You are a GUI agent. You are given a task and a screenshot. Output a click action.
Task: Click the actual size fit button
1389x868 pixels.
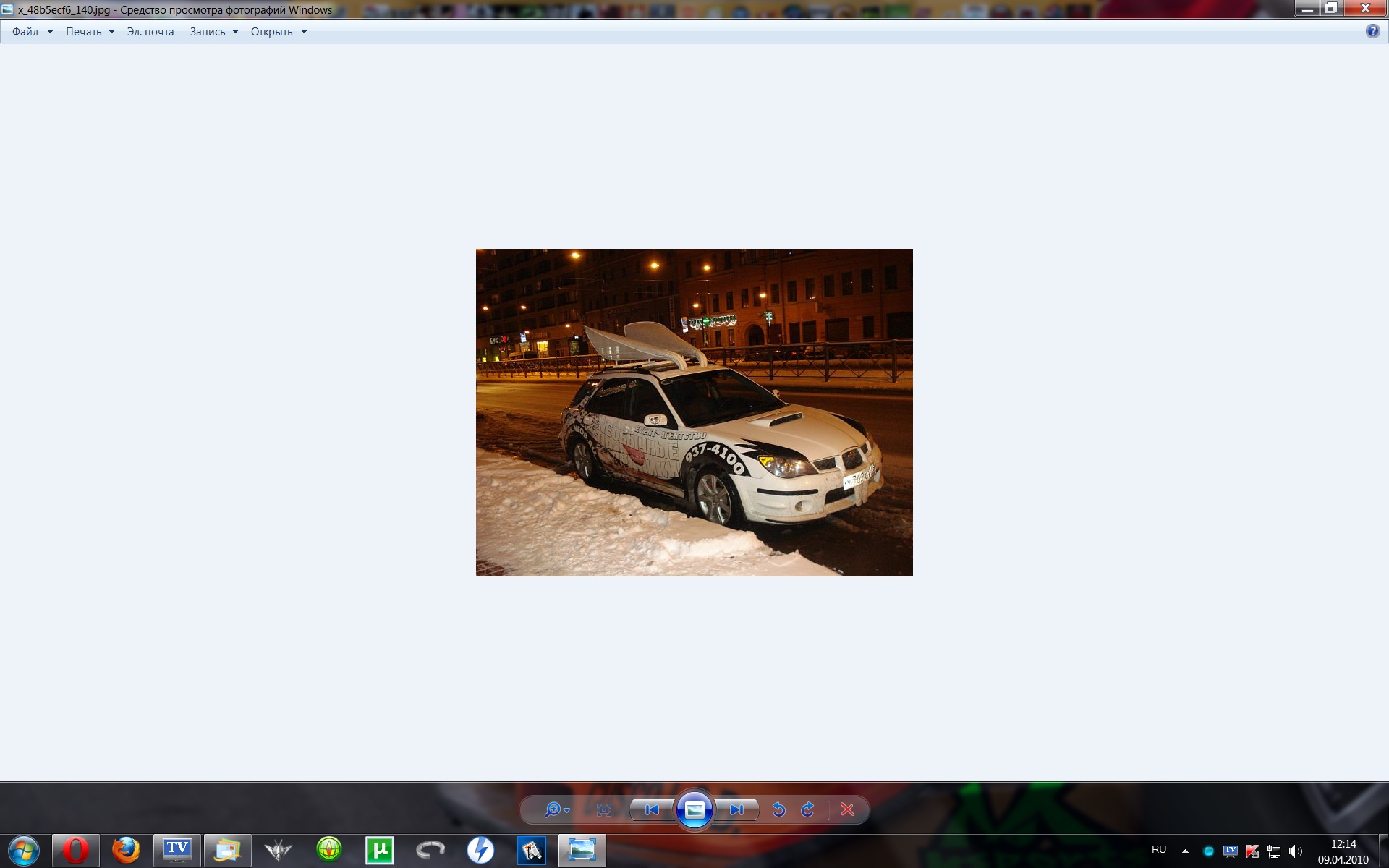pyautogui.click(x=604, y=809)
